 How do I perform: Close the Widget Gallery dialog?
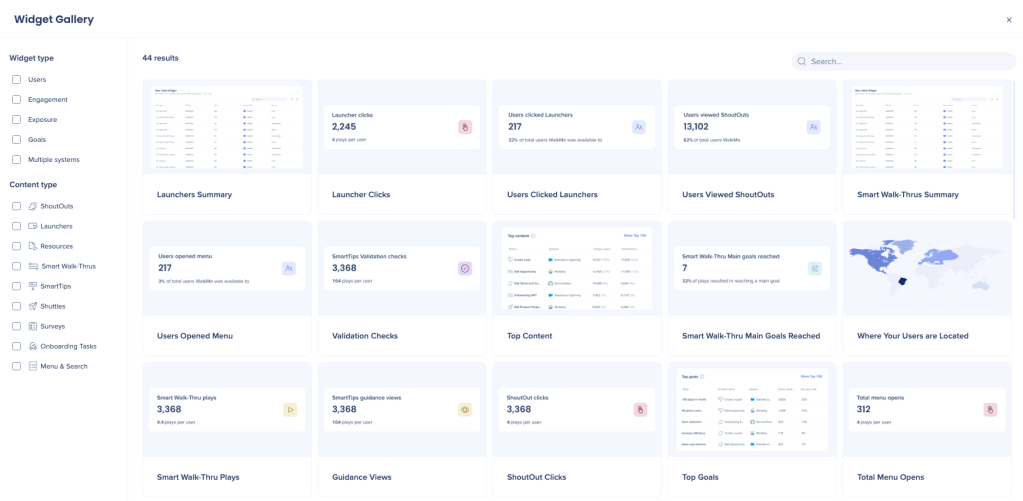coord(1008,19)
